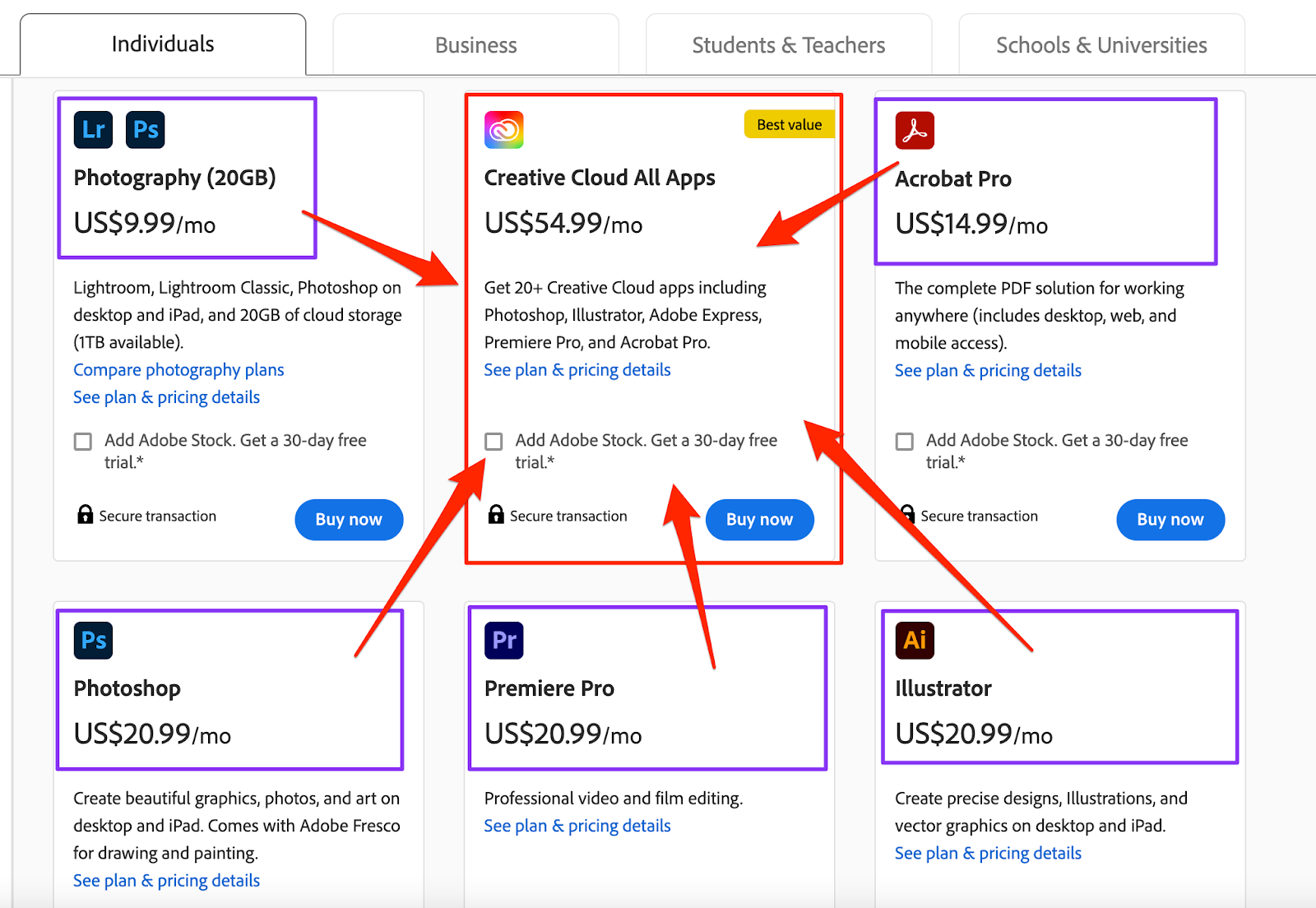The image size is (1316, 908).
Task: Click the Creative Cloud All Apps heading
Action: pyautogui.click(x=600, y=178)
